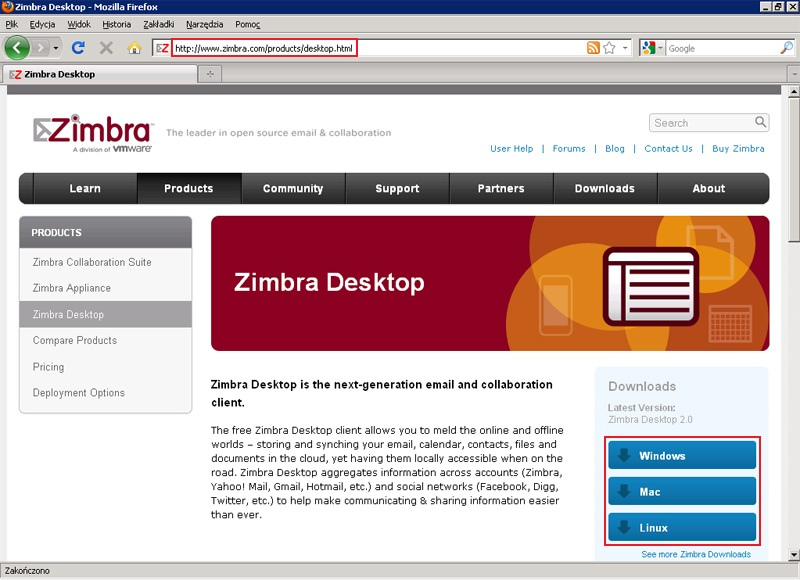This screenshot has height=580, width=800.
Task: Download Zimbra Desktop for Linux
Action: tap(682, 527)
